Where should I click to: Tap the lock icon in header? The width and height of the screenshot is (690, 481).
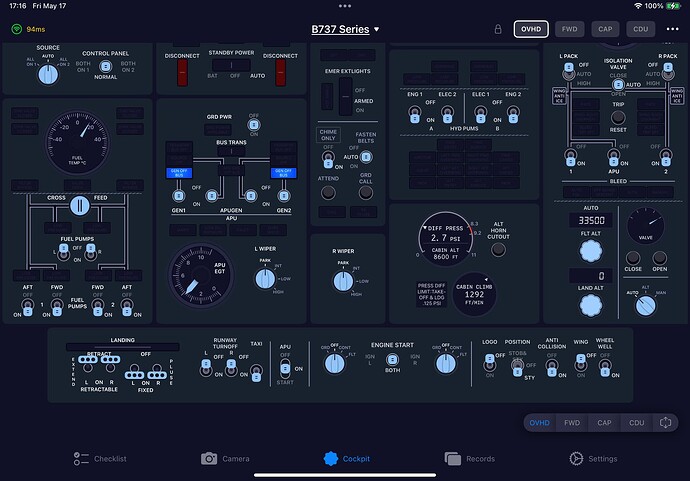click(498, 29)
